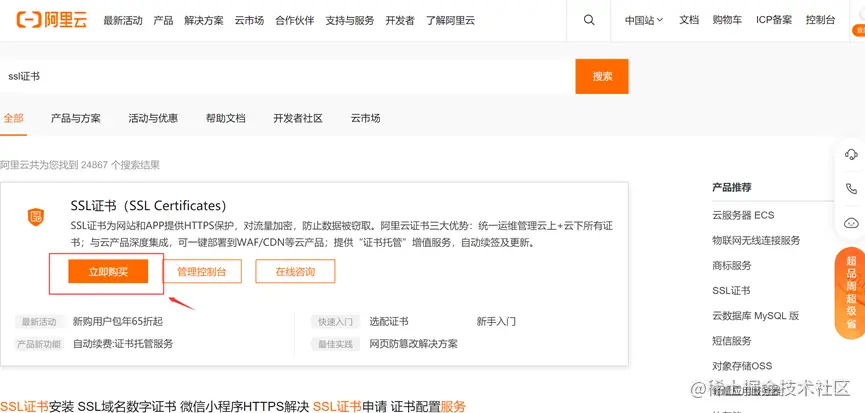Open the 新手入门 link
Viewport: 865px width, 413px height.
tap(496, 321)
